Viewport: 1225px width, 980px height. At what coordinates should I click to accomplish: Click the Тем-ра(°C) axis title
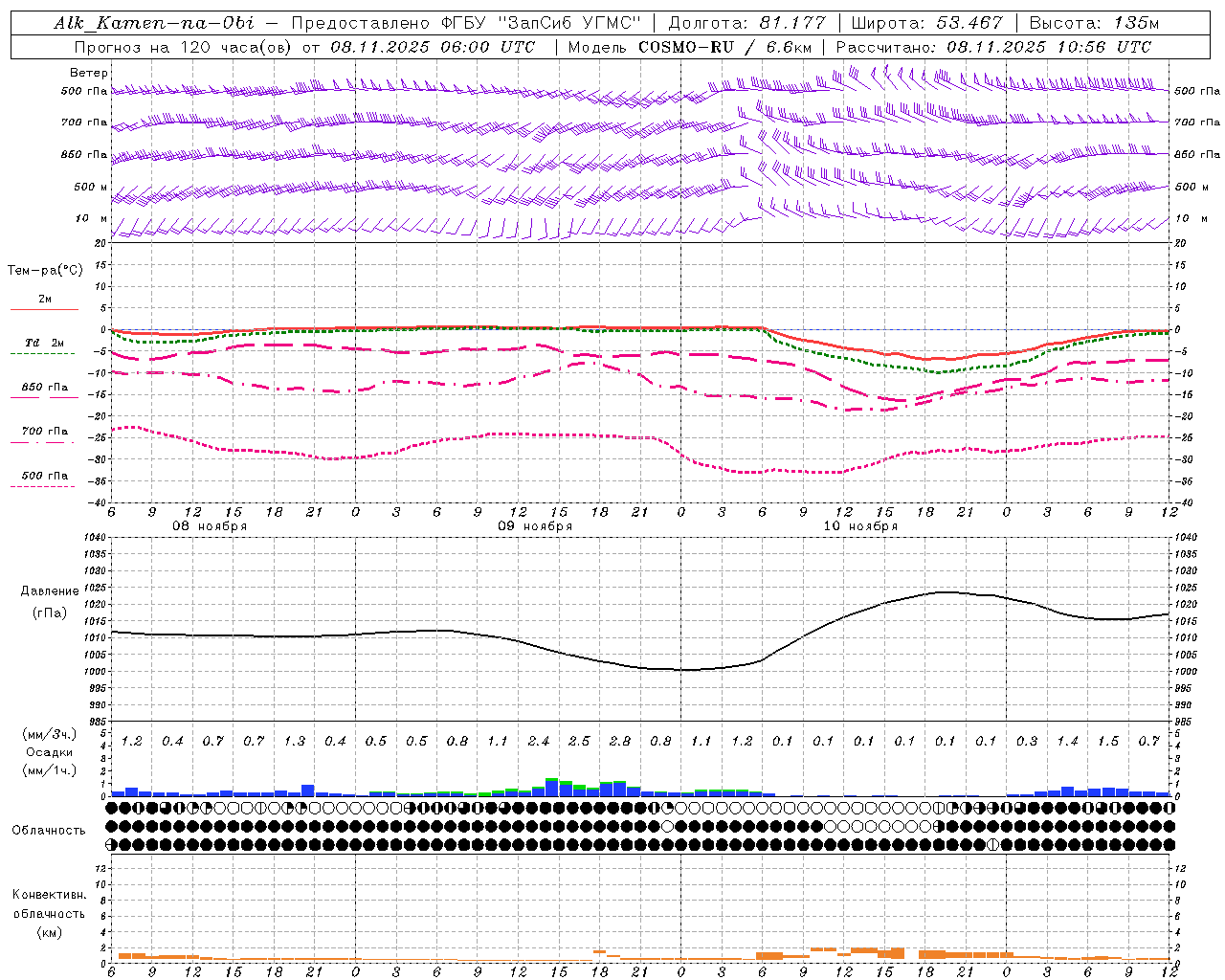(45, 271)
